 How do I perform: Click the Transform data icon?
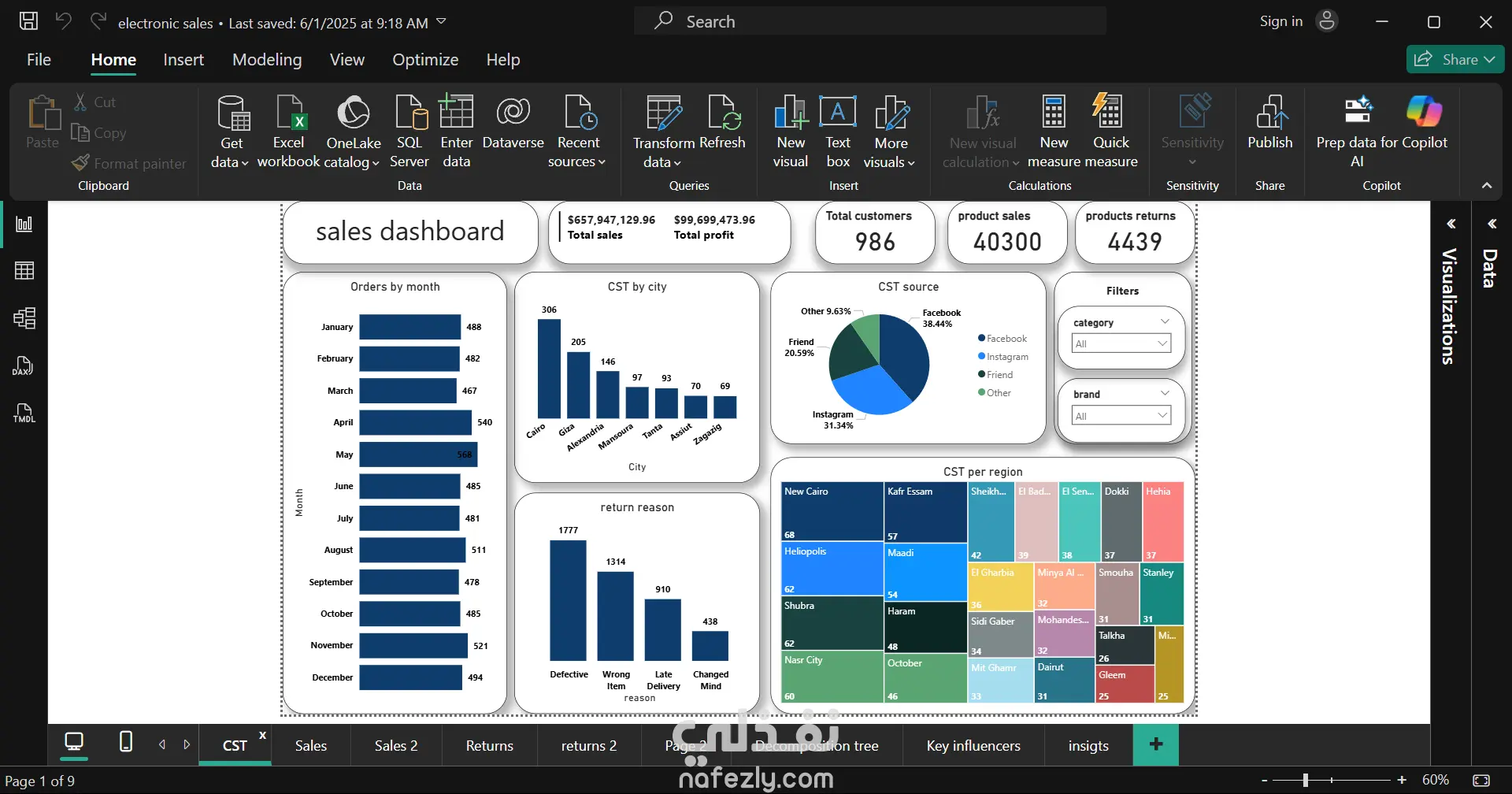pos(663,113)
